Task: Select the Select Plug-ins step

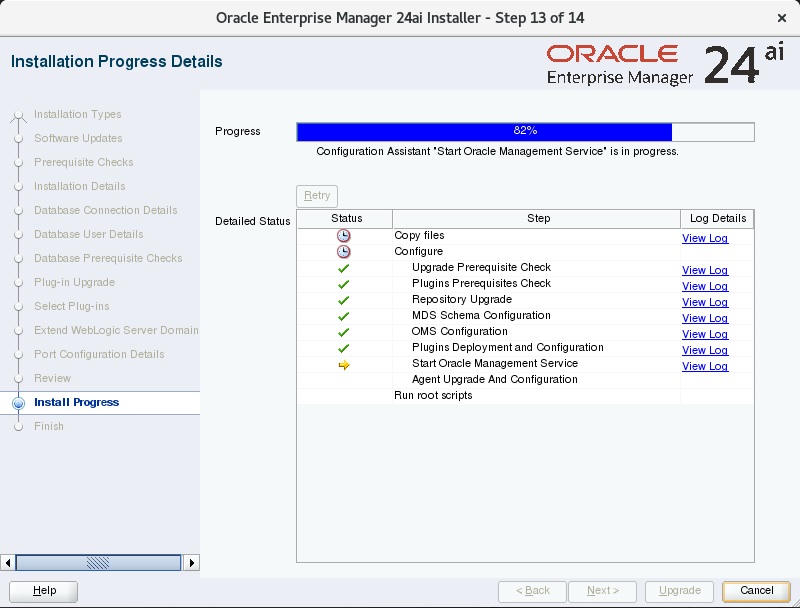Action: coord(71,306)
